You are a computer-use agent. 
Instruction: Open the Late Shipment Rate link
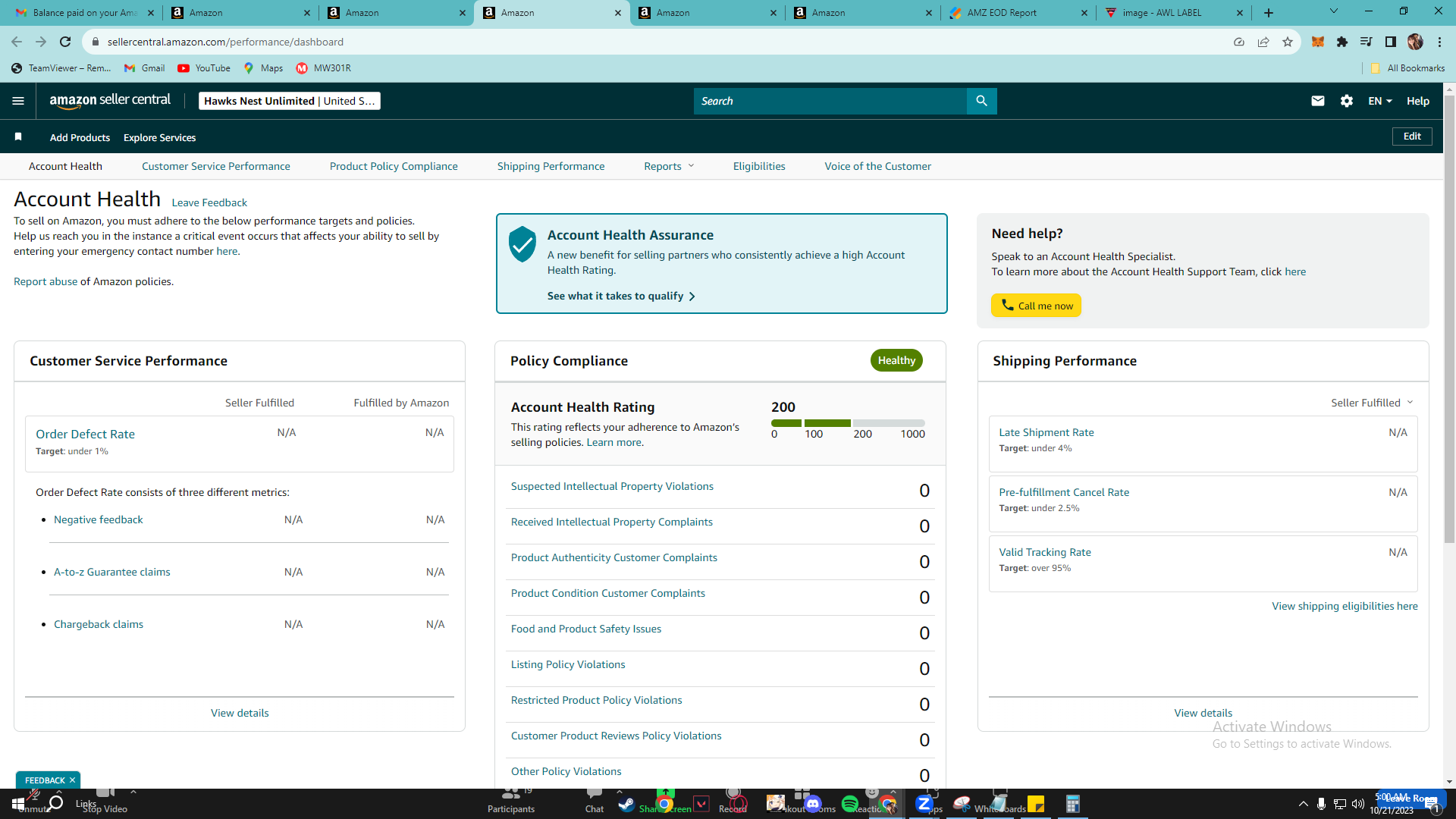(1046, 432)
